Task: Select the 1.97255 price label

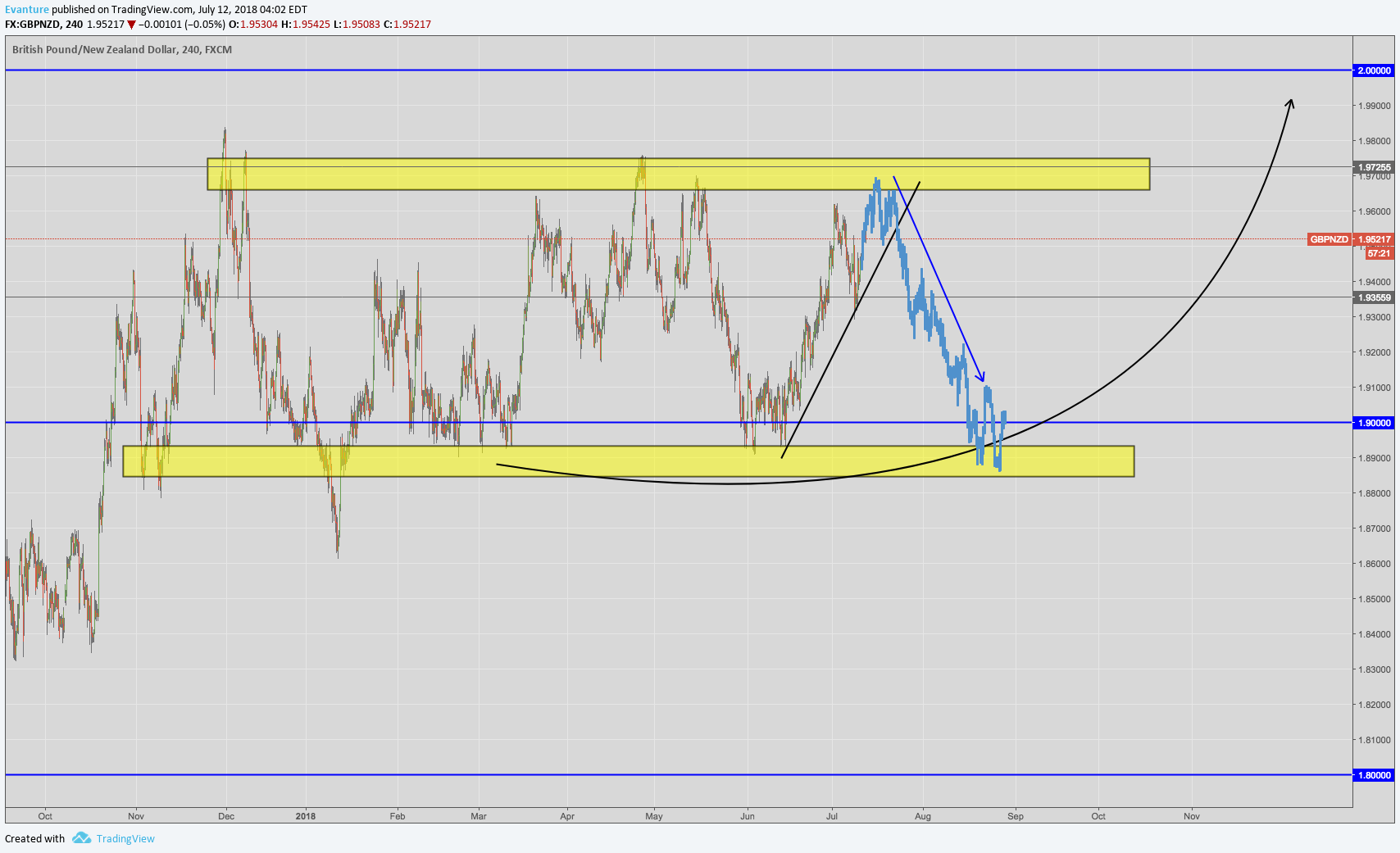Action: [1374, 167]
